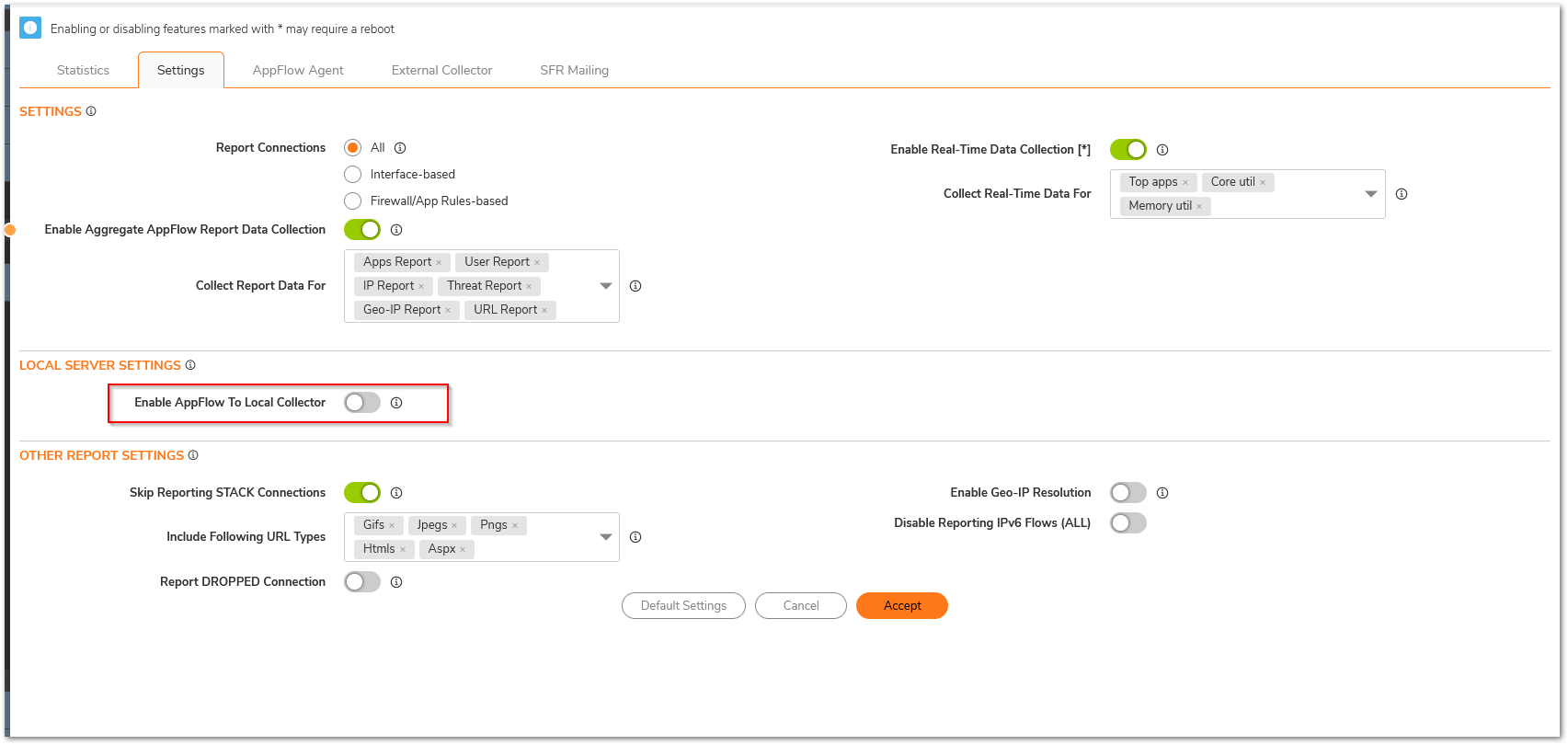Click info icon for Enable Geo-IP Resolution

coord(1162,493)
